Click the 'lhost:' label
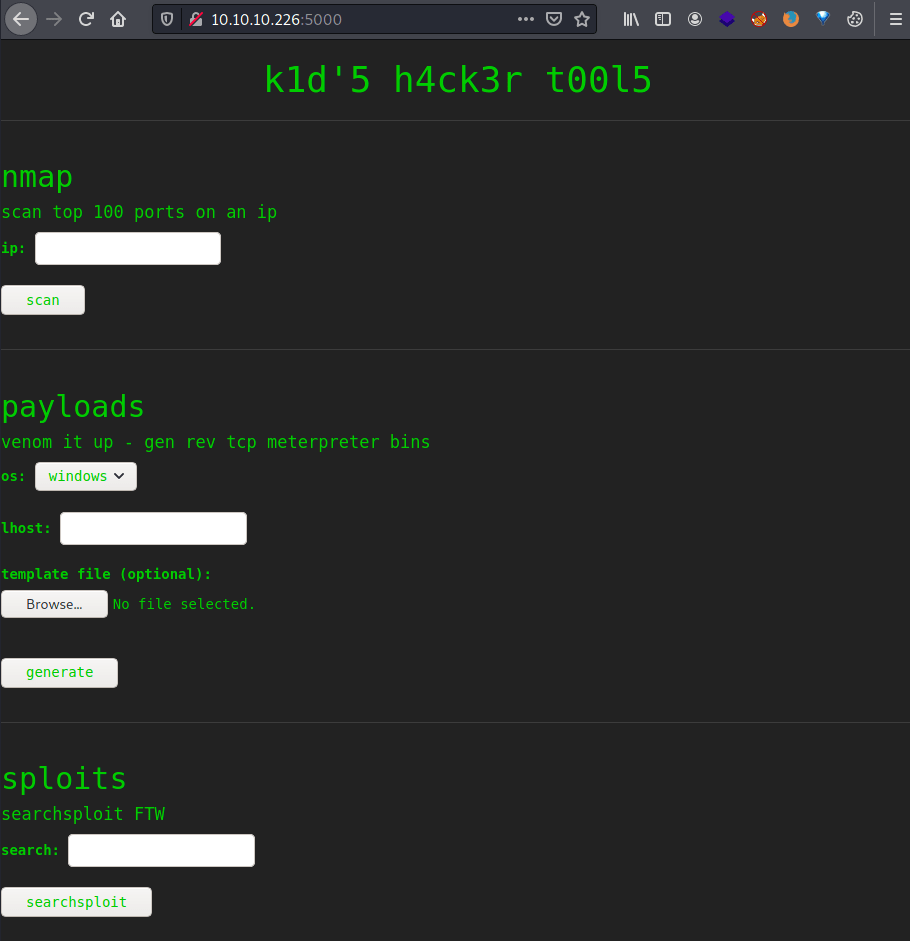This screenshot has height=941, width=910. tap(26, 528)
